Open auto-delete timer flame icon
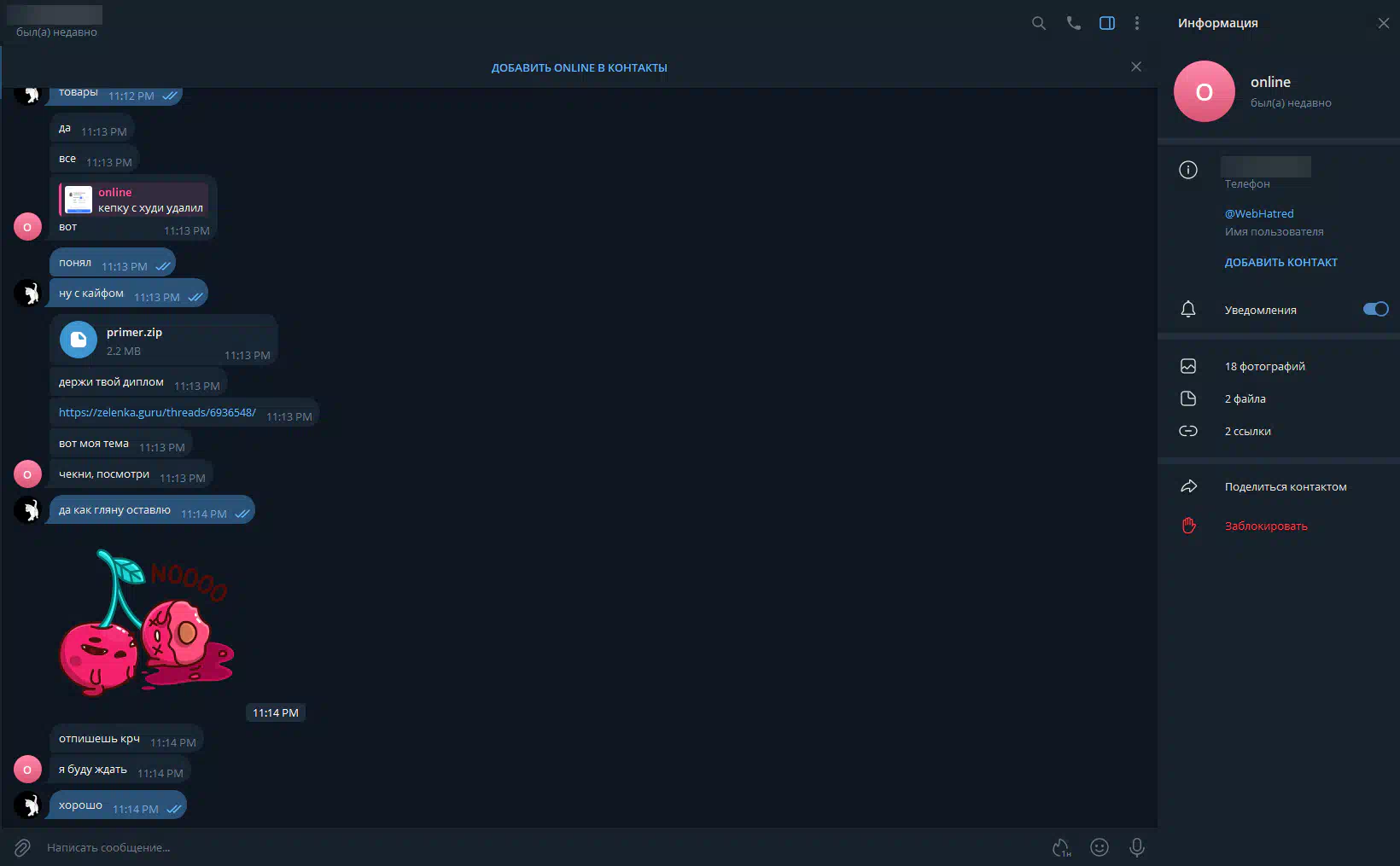This screenshot has width=1400, height=866. coord(1061,847)
